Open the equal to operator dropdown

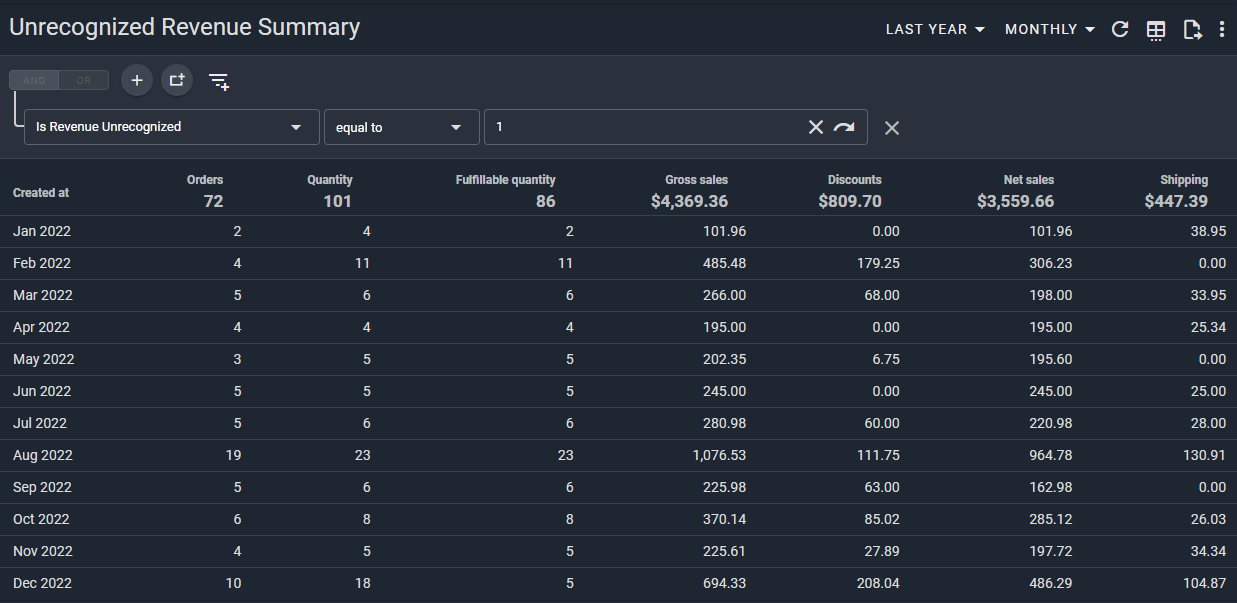click(400, 127)
